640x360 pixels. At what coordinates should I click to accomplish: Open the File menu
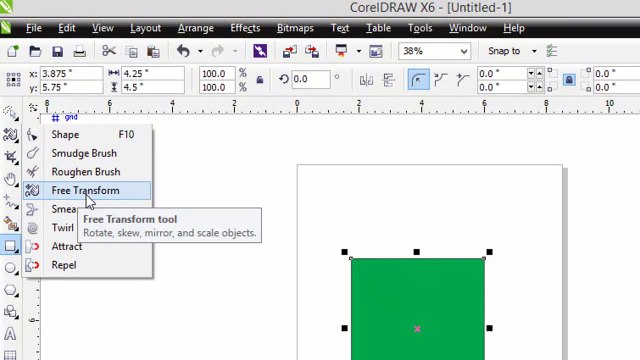coord(33,28)
